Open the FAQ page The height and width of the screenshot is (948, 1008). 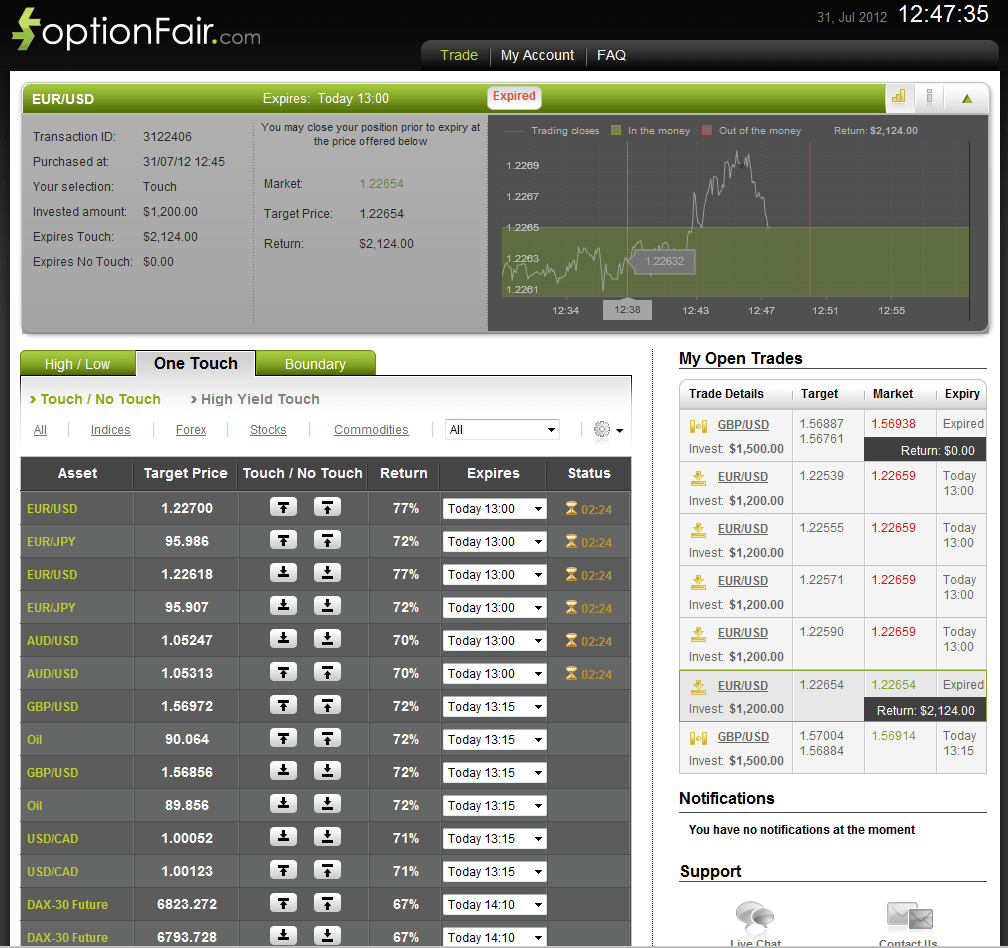point(611,55)
